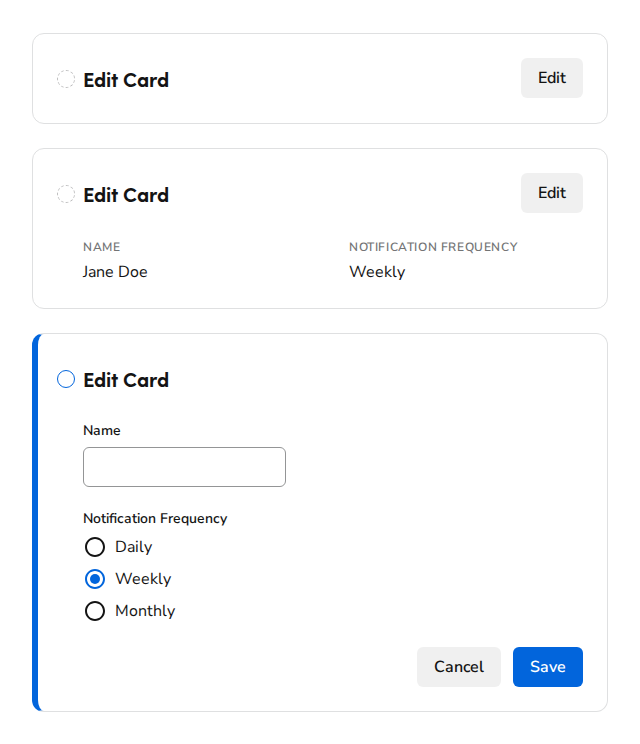The width and height of the screenshot is (640, 744).
Task: Click the blue status circle in the expanded card
Action: point(66,379)
